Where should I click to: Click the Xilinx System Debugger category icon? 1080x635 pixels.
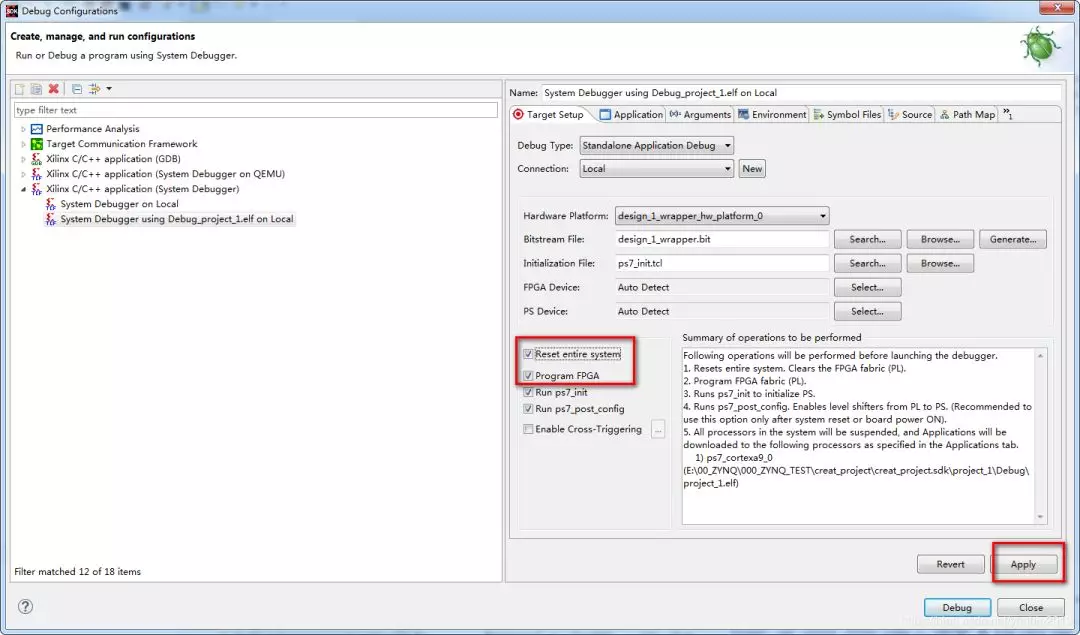pyautogui.click(x=37, y=189)
